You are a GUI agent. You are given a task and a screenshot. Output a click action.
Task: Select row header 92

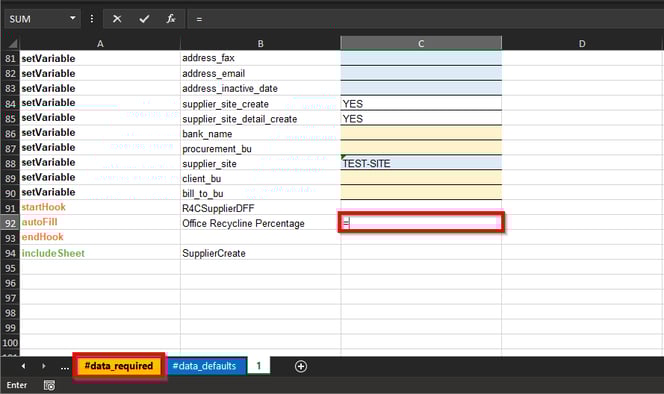point(10,223)
